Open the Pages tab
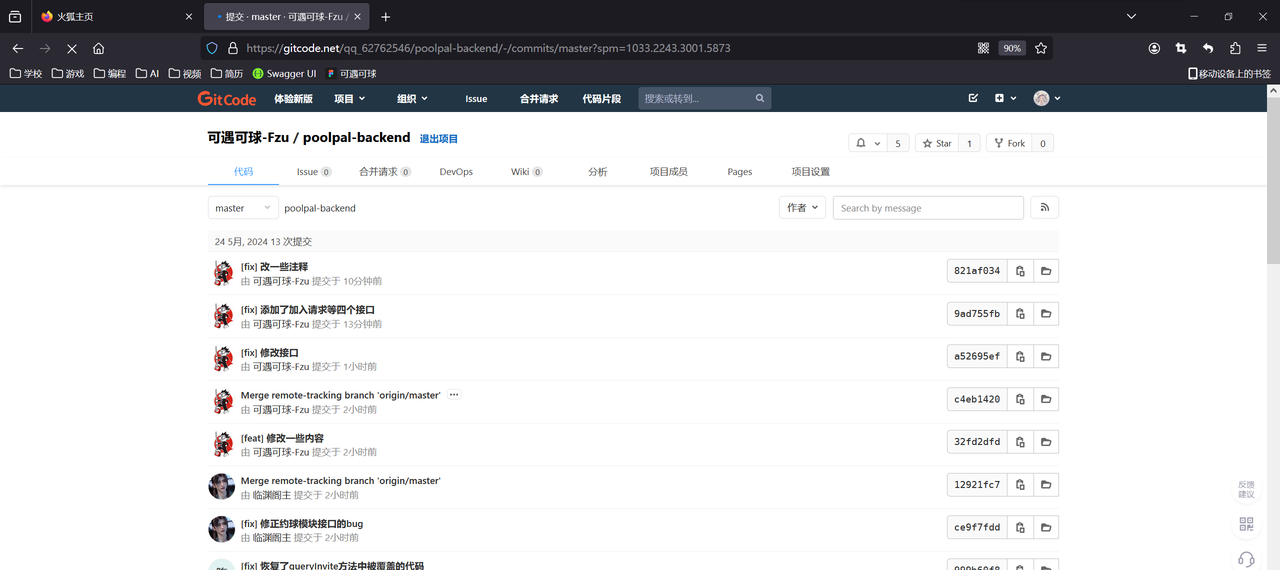 [x=739, y=172]
